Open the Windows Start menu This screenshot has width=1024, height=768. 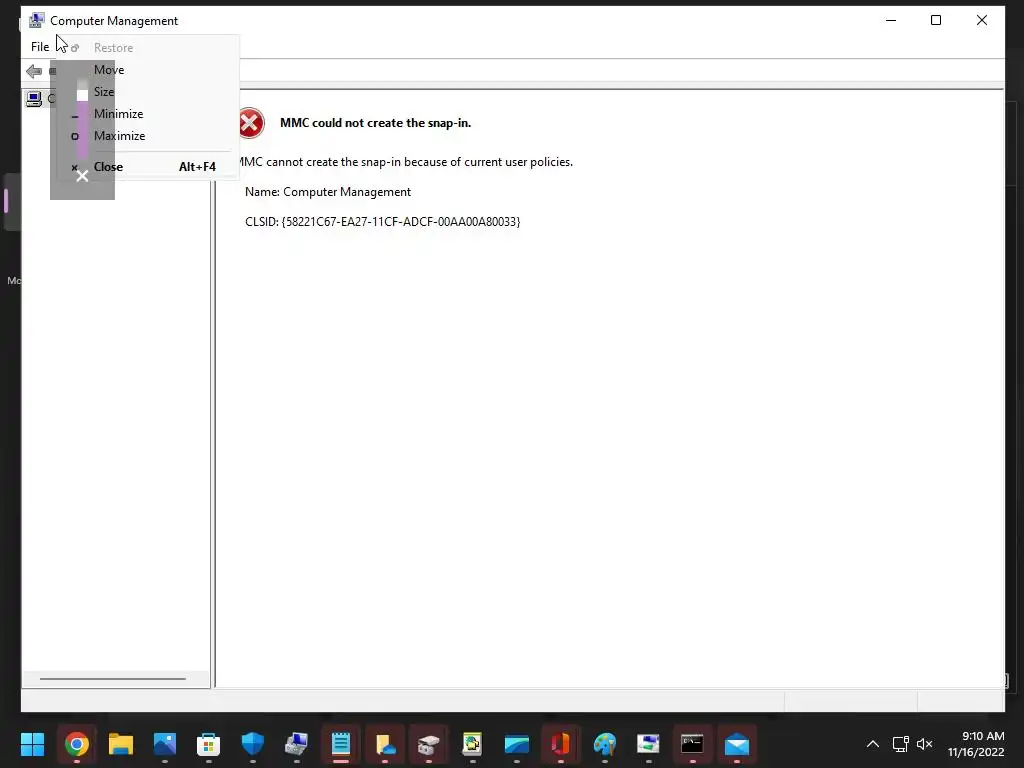[32, 744]
